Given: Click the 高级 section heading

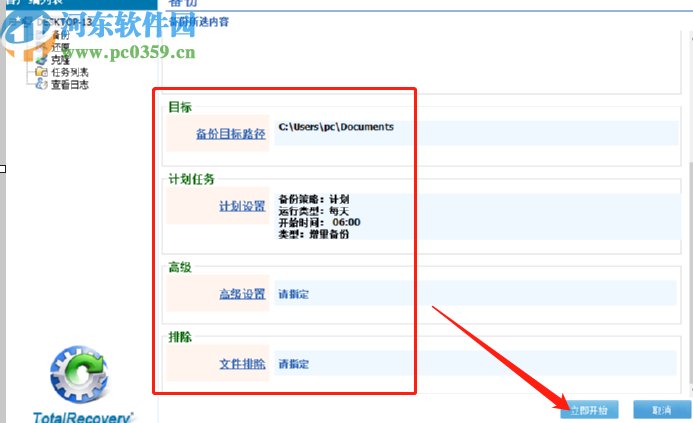Looking at the screenshot, I should click(180, 267).
